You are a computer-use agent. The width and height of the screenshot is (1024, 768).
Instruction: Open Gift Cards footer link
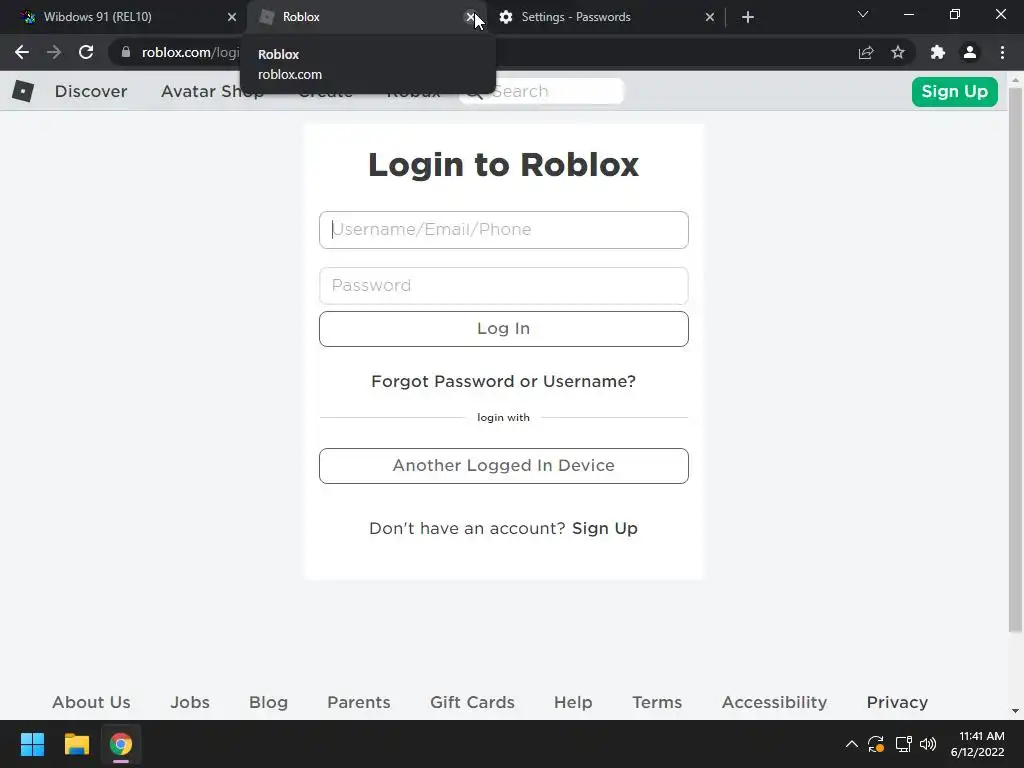pos(472,702)
